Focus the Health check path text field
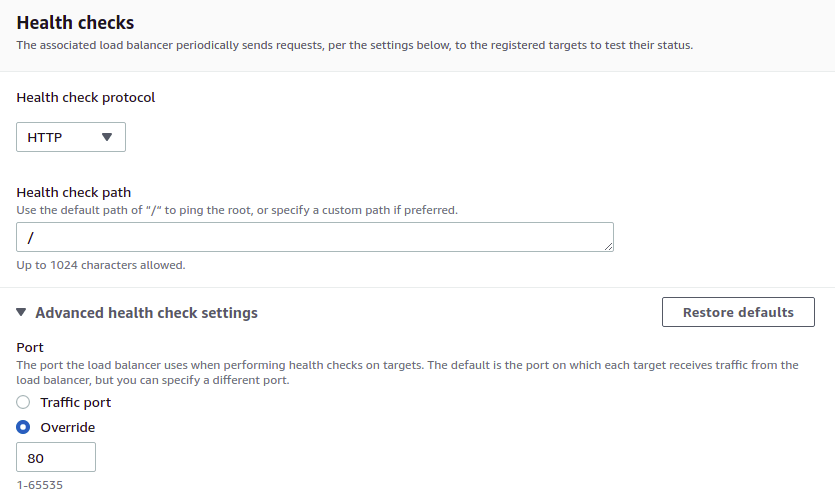The width and height of the screenshot is (835, 498). point(315,237)
